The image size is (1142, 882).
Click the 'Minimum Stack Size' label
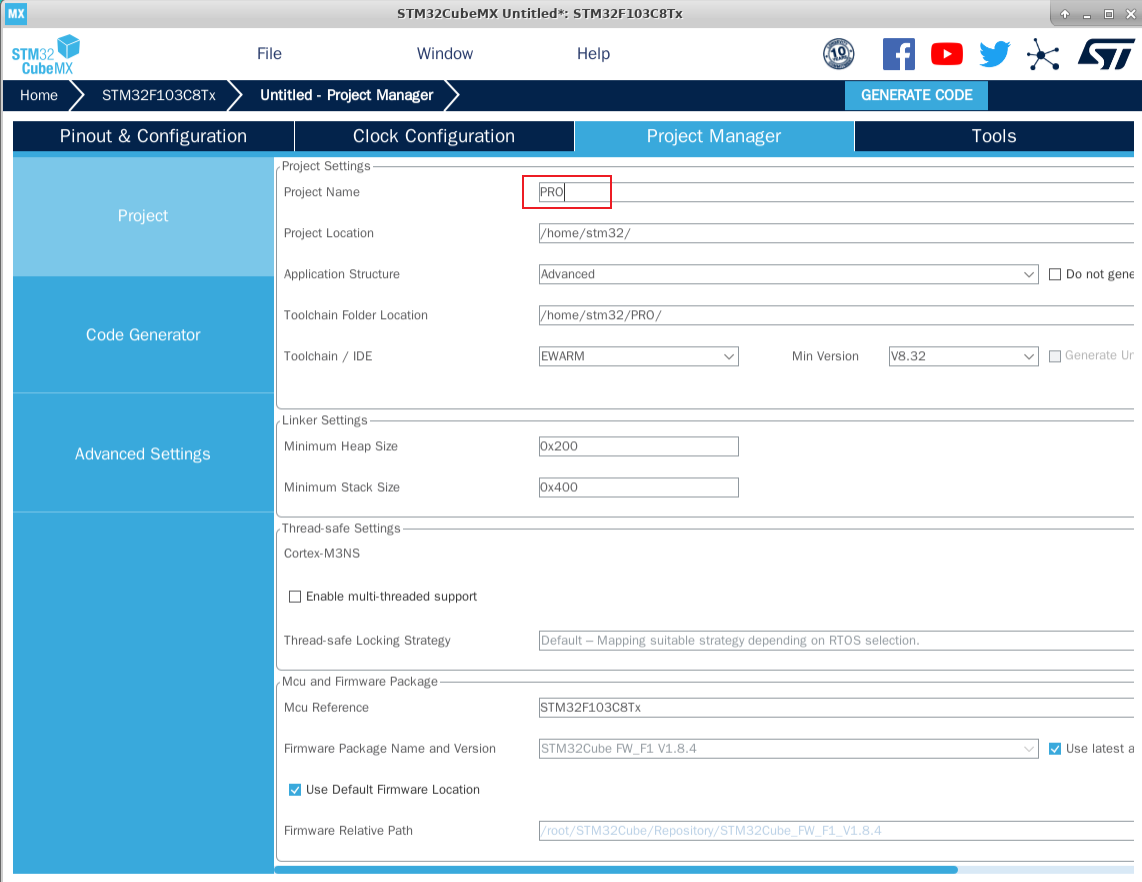point(342,487)
